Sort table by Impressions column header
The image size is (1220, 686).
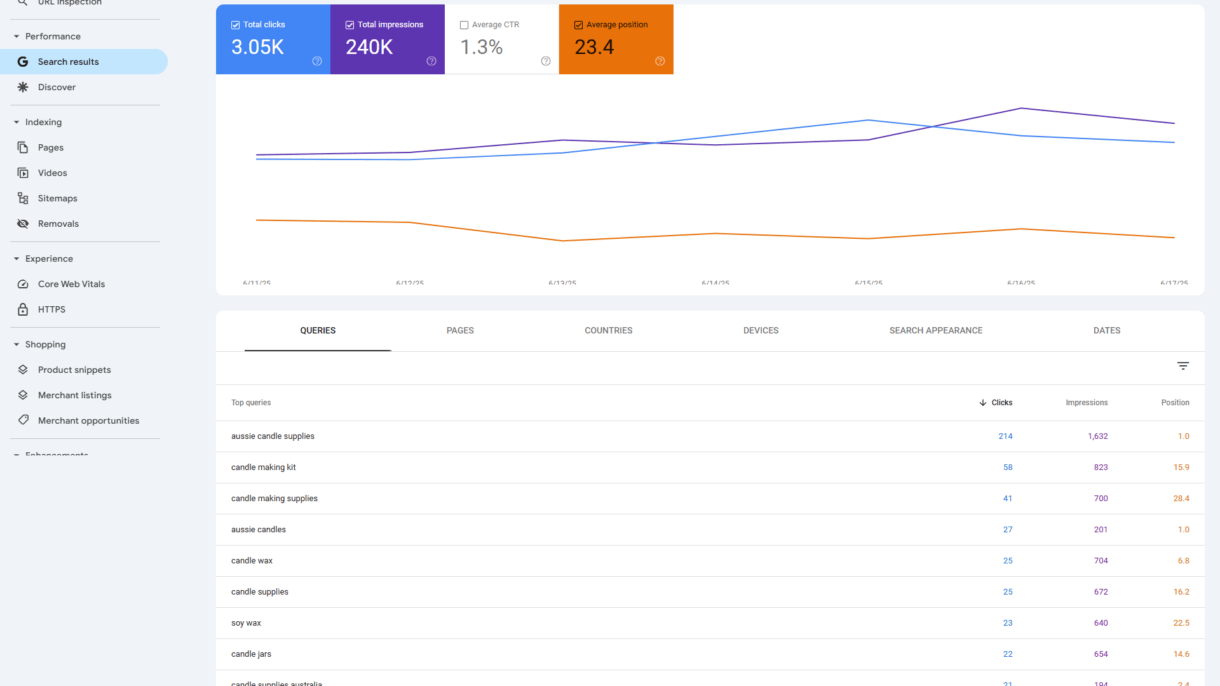click(x=1086, y=403)
